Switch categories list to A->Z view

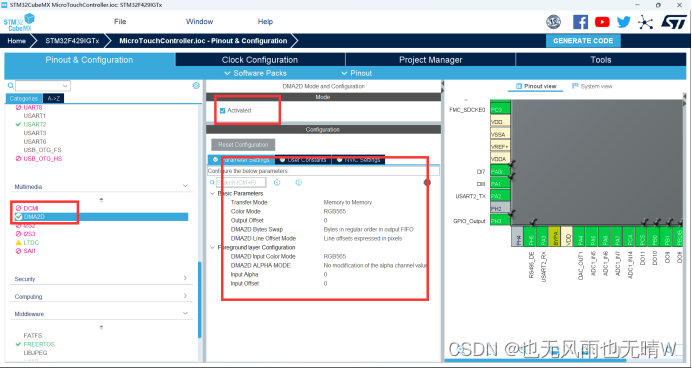pyautogui.click(x=53, y=98)
